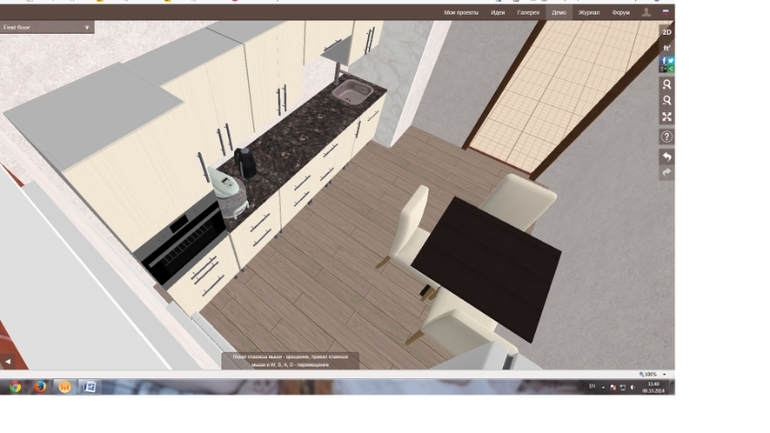Click the zoom in magnifier icon
Viewport: 770px width, 433px height.
coord(667,85)
